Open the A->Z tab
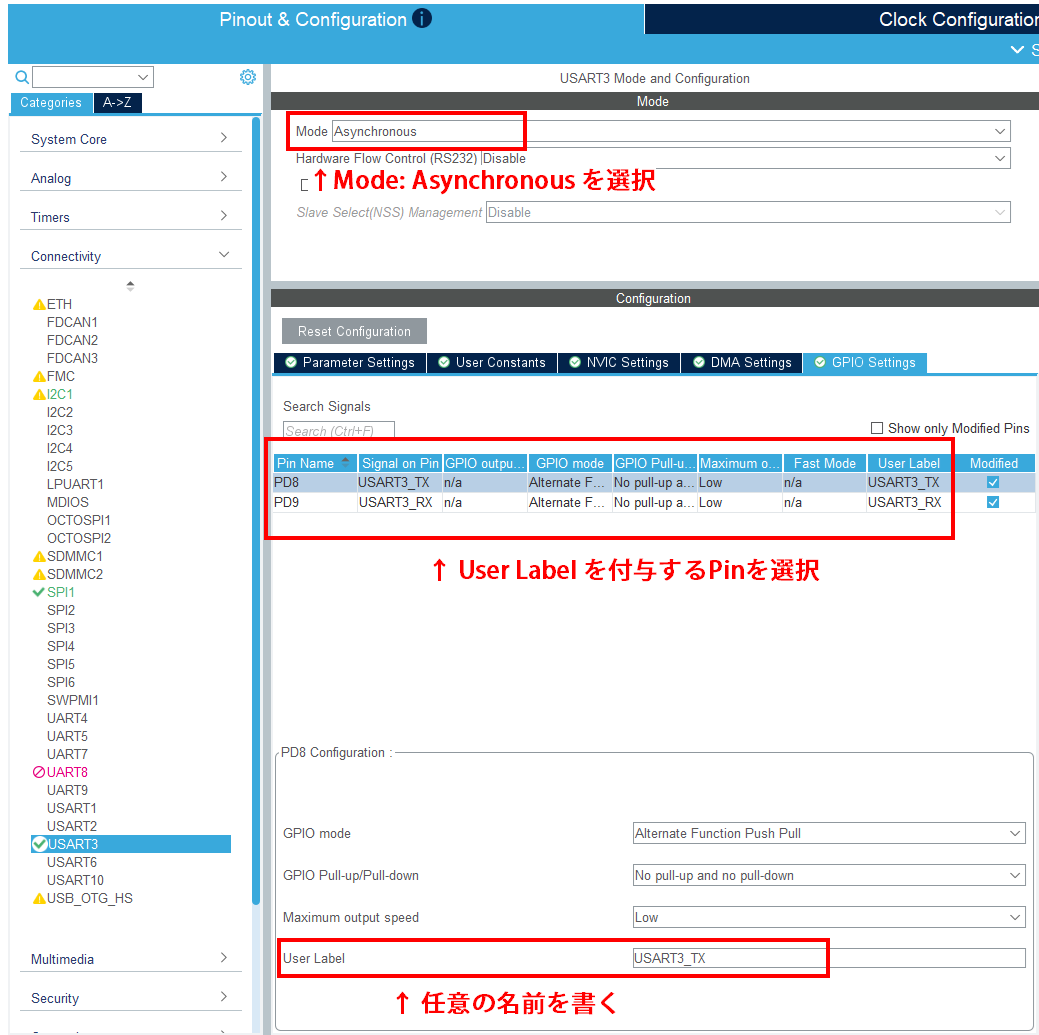 [x=118, y=102]
